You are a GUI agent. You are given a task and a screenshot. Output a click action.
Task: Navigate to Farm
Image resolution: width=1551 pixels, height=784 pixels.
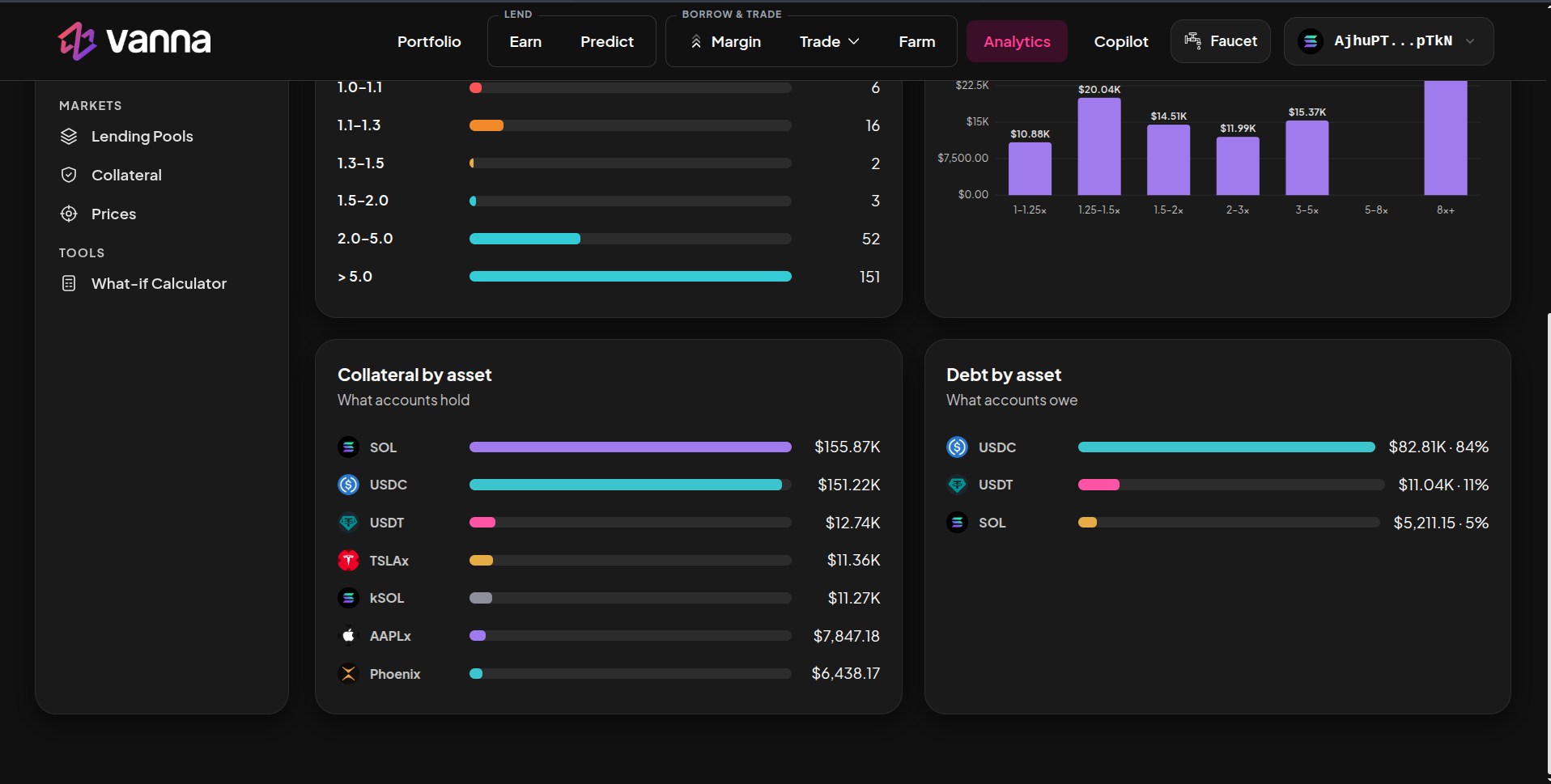(x=916, y=41)
